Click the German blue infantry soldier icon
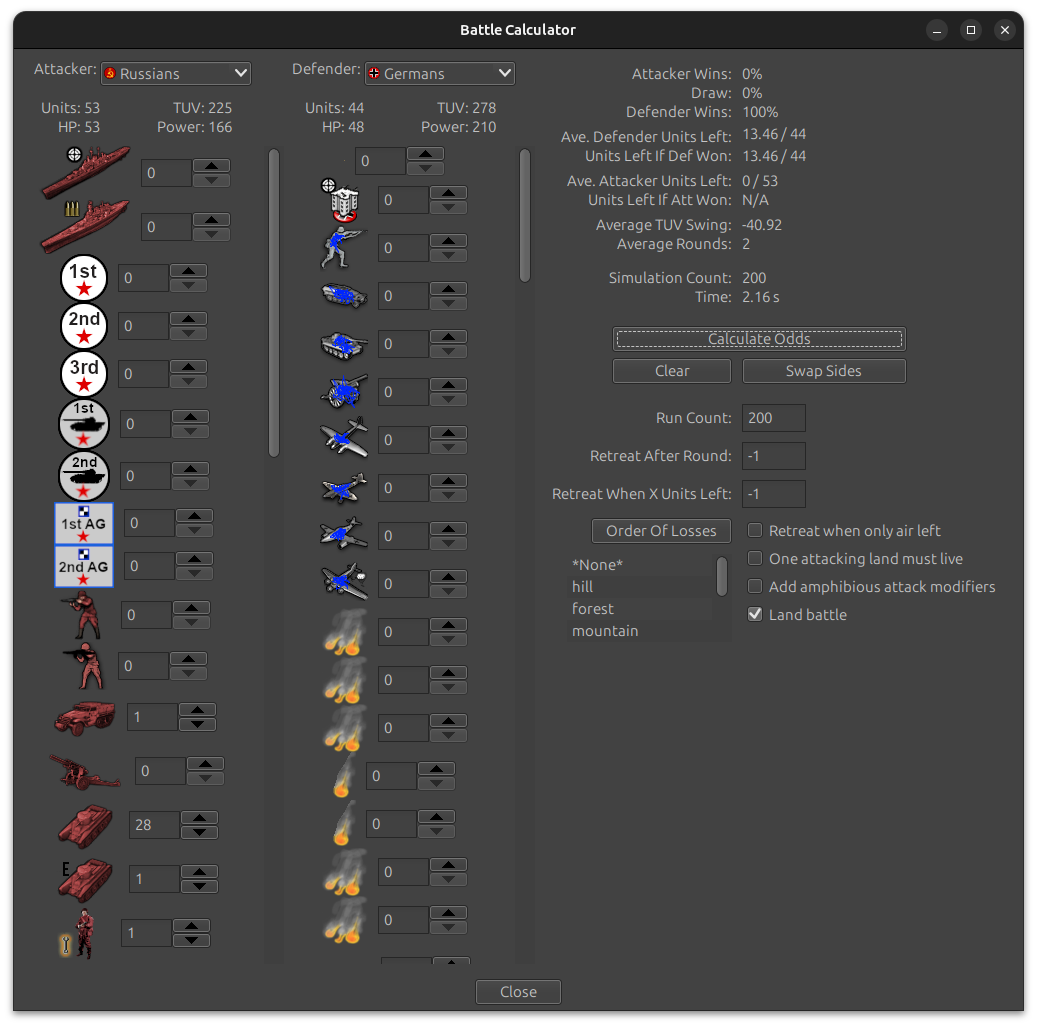This screenshot has width=1037, height=1027. pos(343,248)
